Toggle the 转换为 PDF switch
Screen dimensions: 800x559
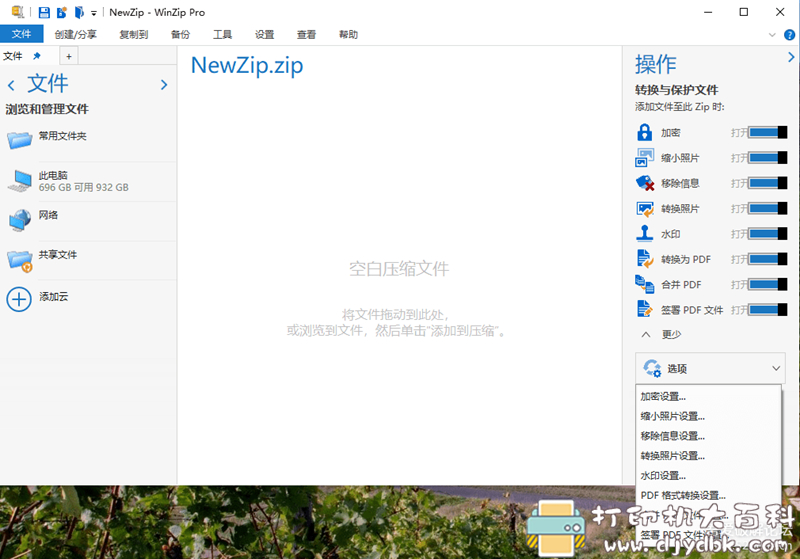pos(768,259)
